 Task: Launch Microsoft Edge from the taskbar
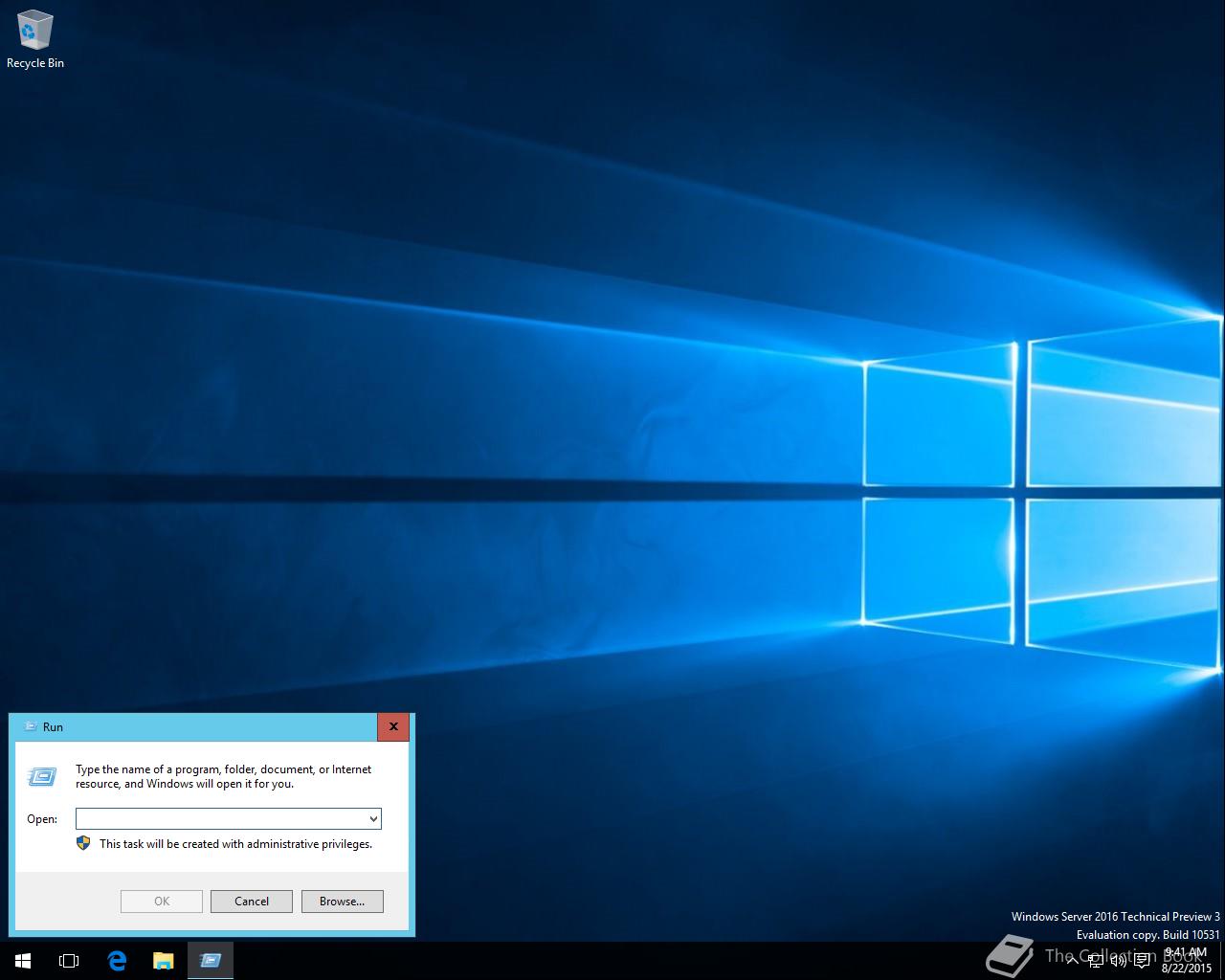pos(117,960)
